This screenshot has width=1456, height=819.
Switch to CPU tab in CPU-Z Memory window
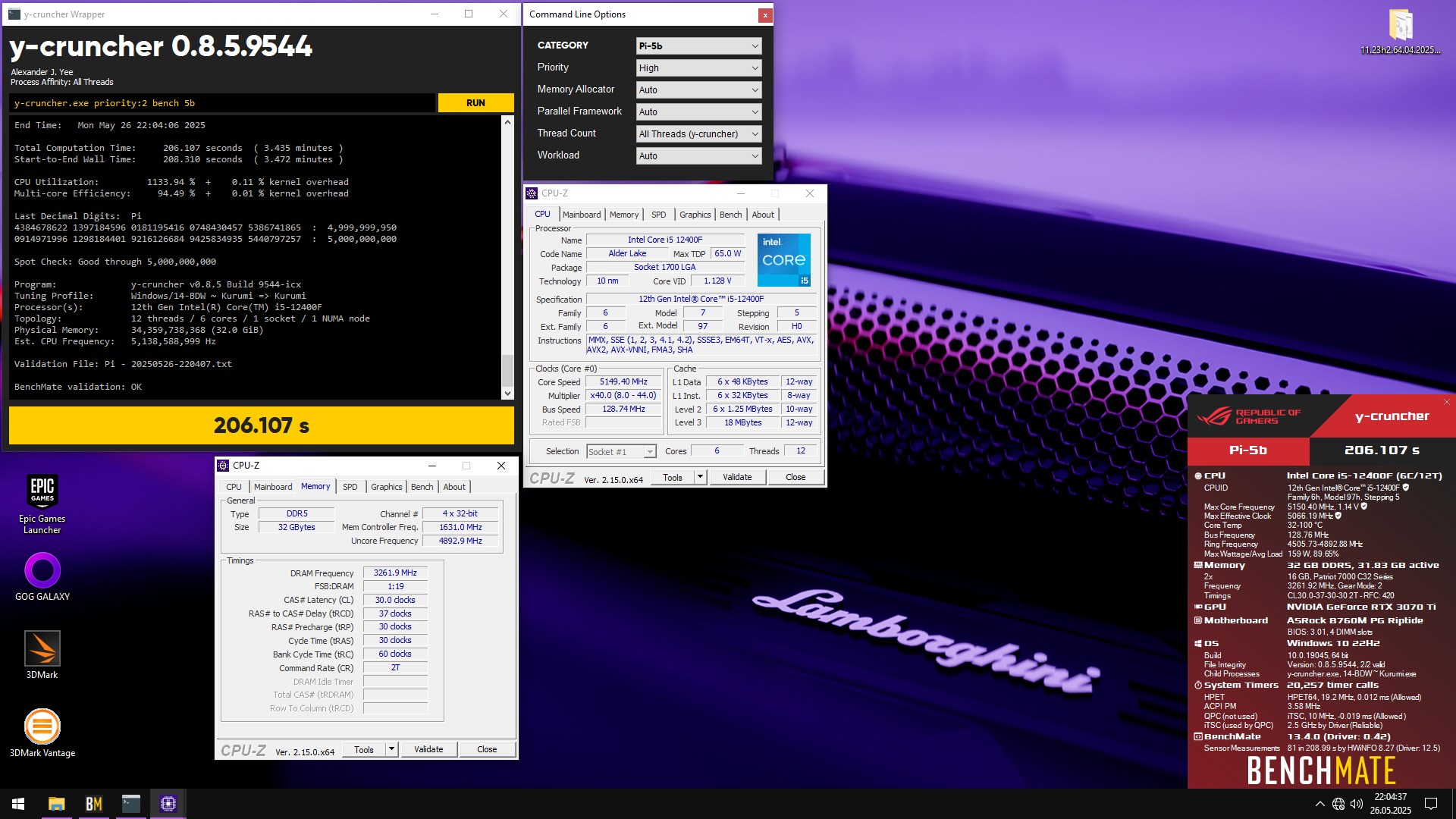coord(234,487)
